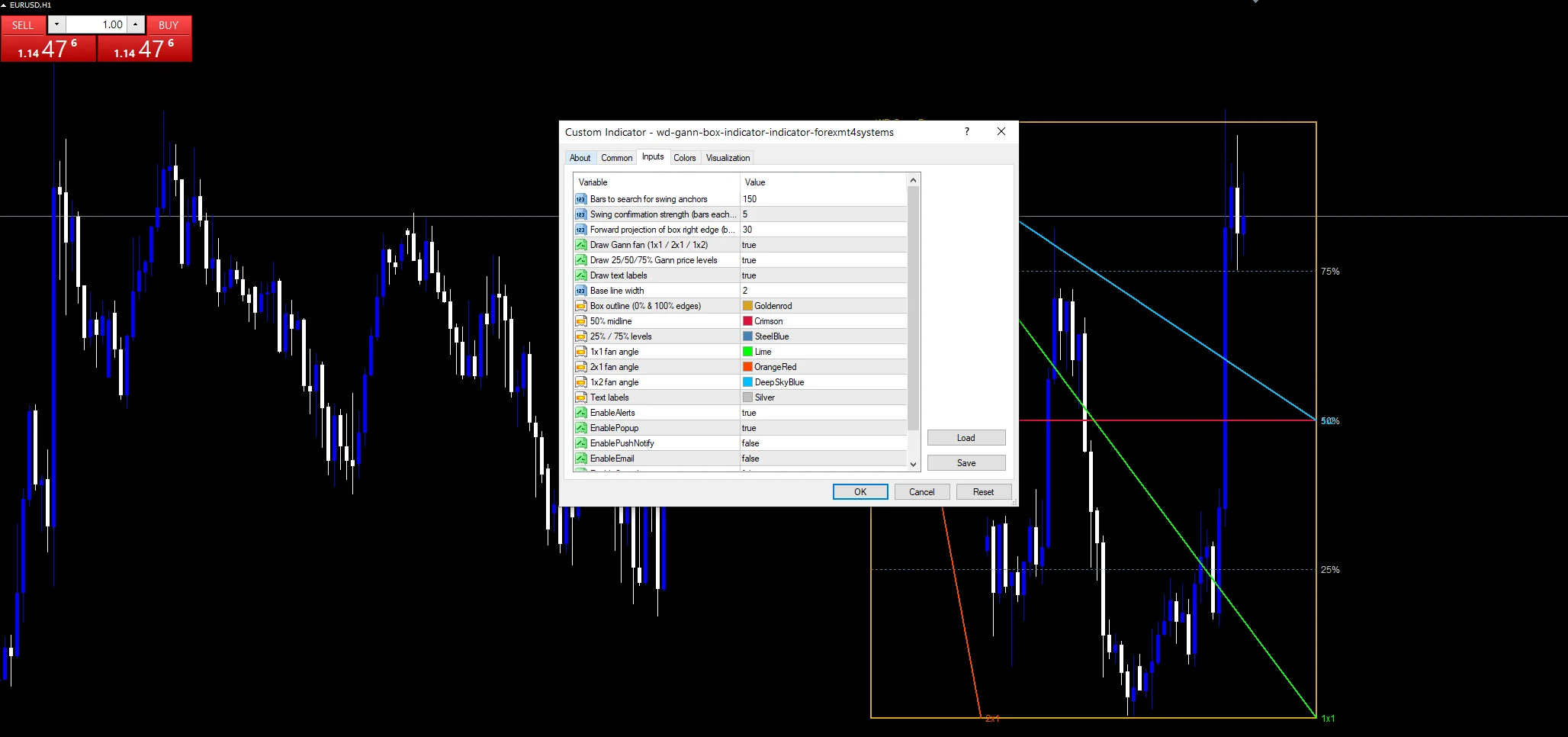Switch to the About tab
Viewport: 1568px width, 737px height.
pyautogui.click(x=580, y=158)
